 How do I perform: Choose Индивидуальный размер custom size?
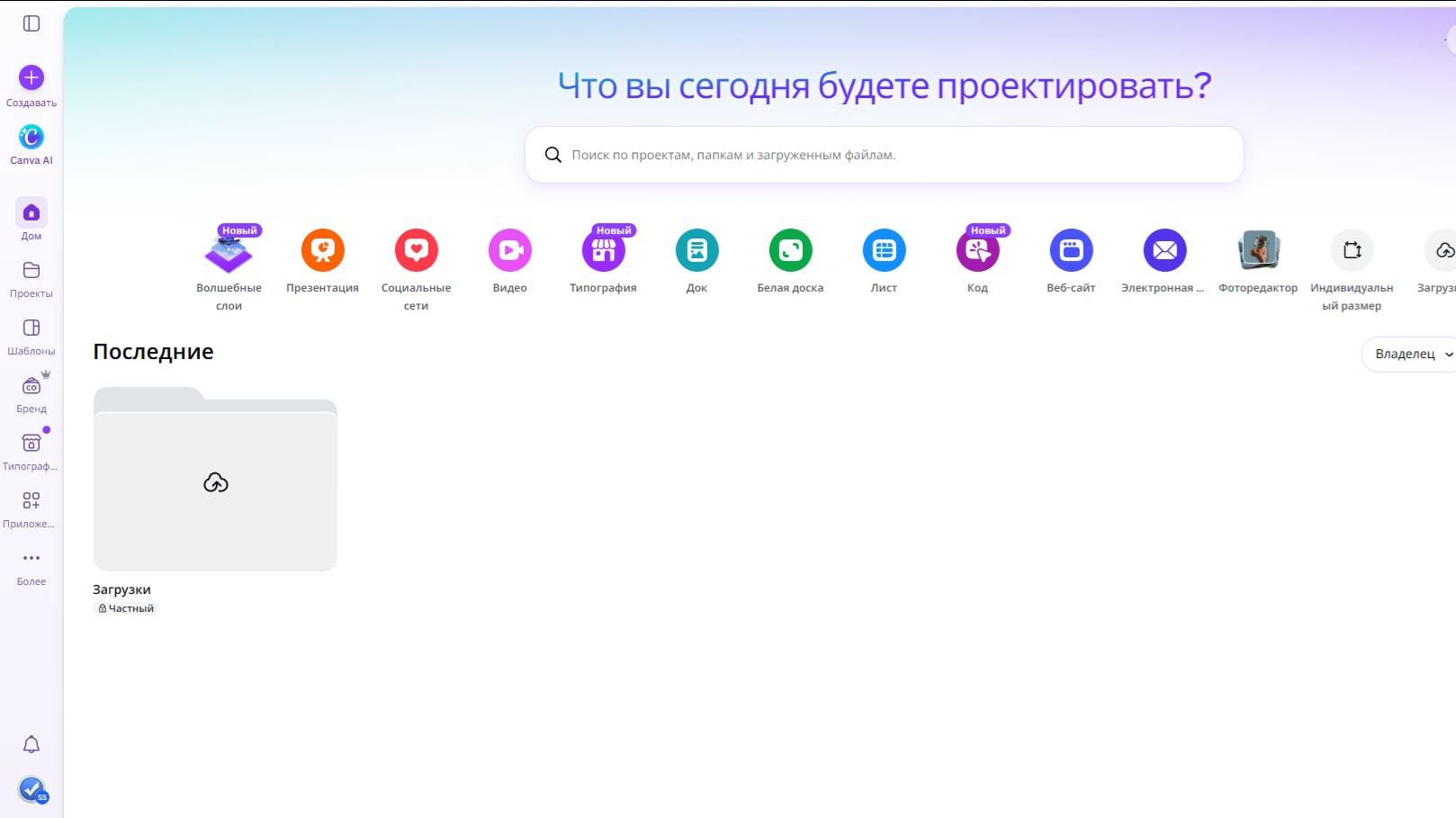click(1352, 250)
